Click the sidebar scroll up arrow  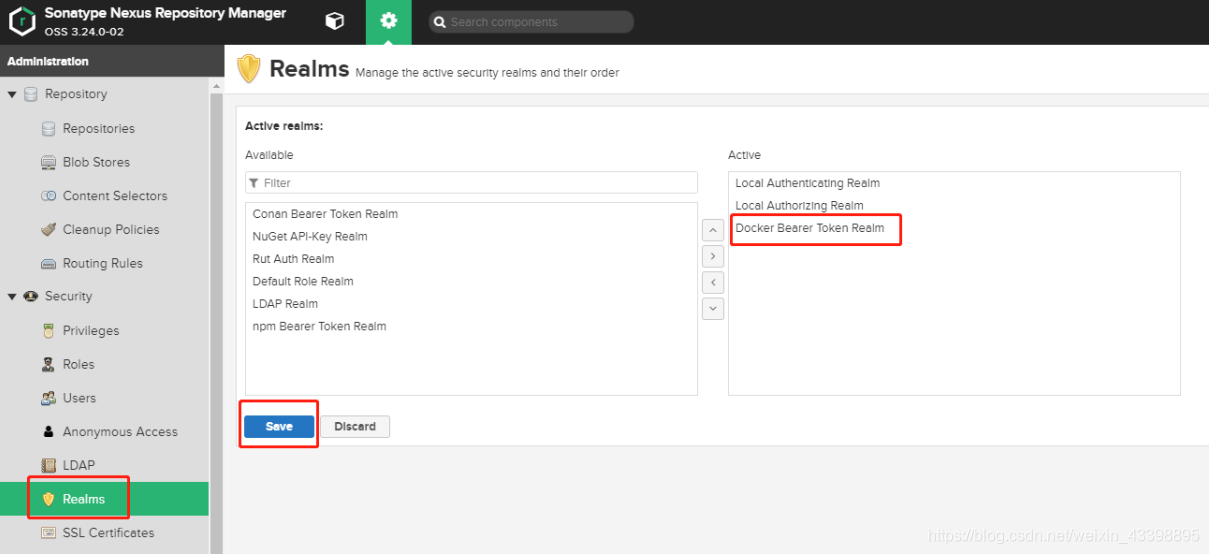point(216,87)
